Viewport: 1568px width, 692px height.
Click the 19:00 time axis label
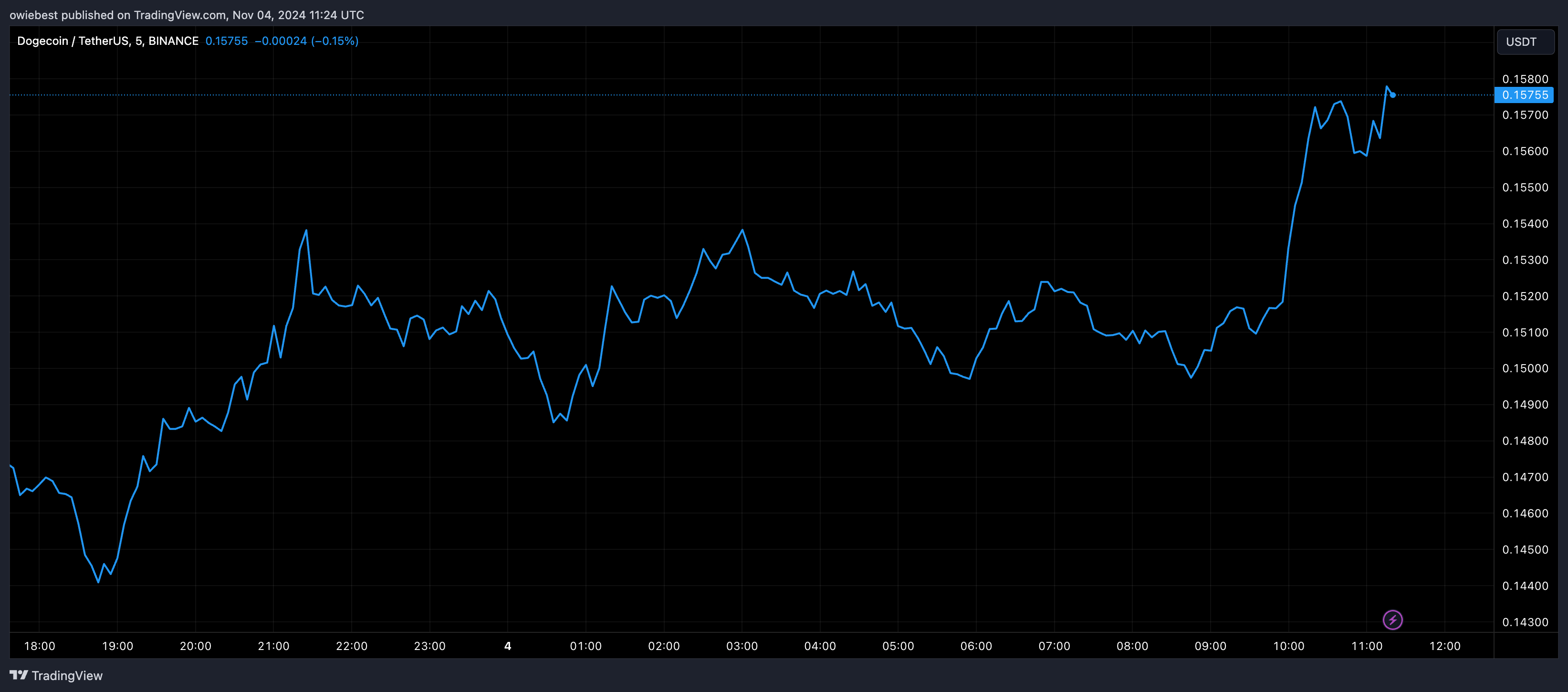coord(117,646)
